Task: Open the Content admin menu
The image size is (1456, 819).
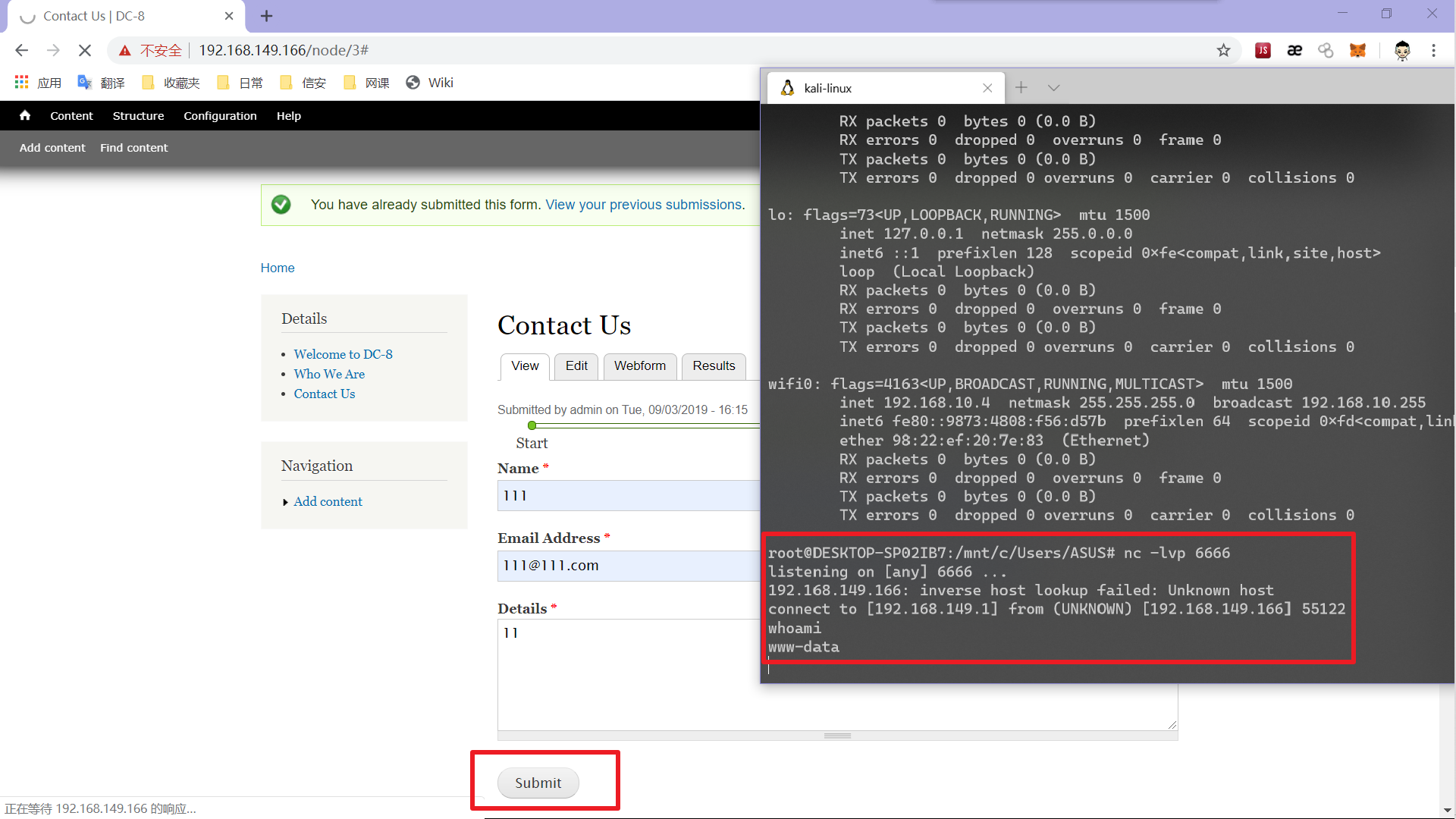Action: [x=71, y=115]
